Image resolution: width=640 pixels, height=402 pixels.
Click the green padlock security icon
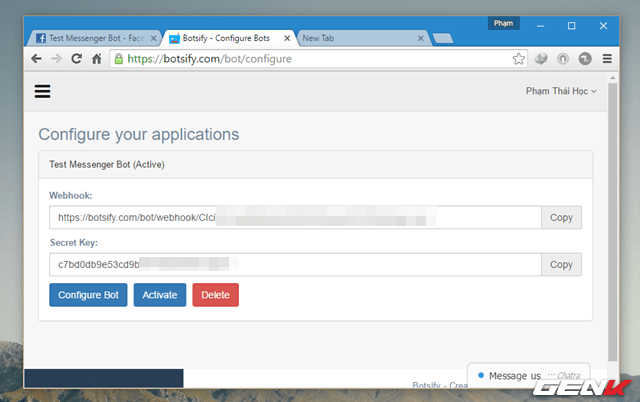(119, 59)
